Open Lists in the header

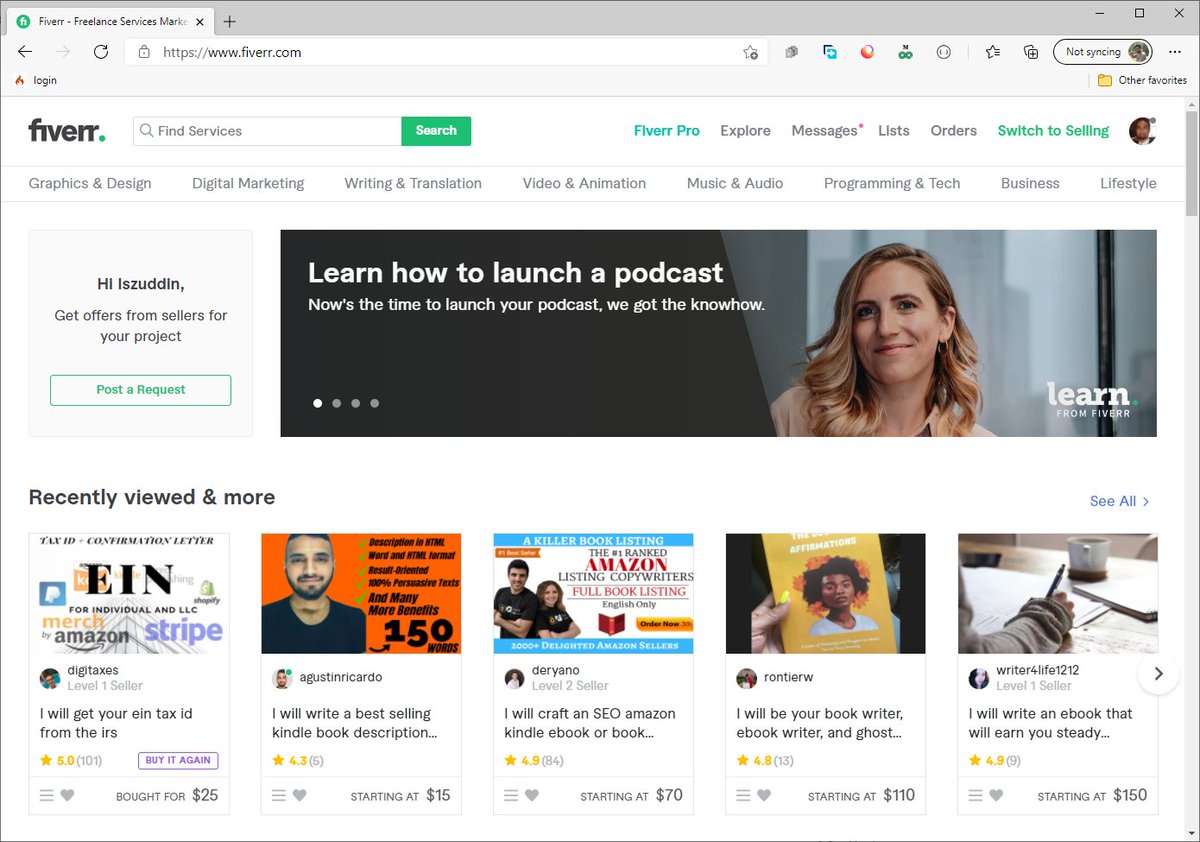point(894,131)
